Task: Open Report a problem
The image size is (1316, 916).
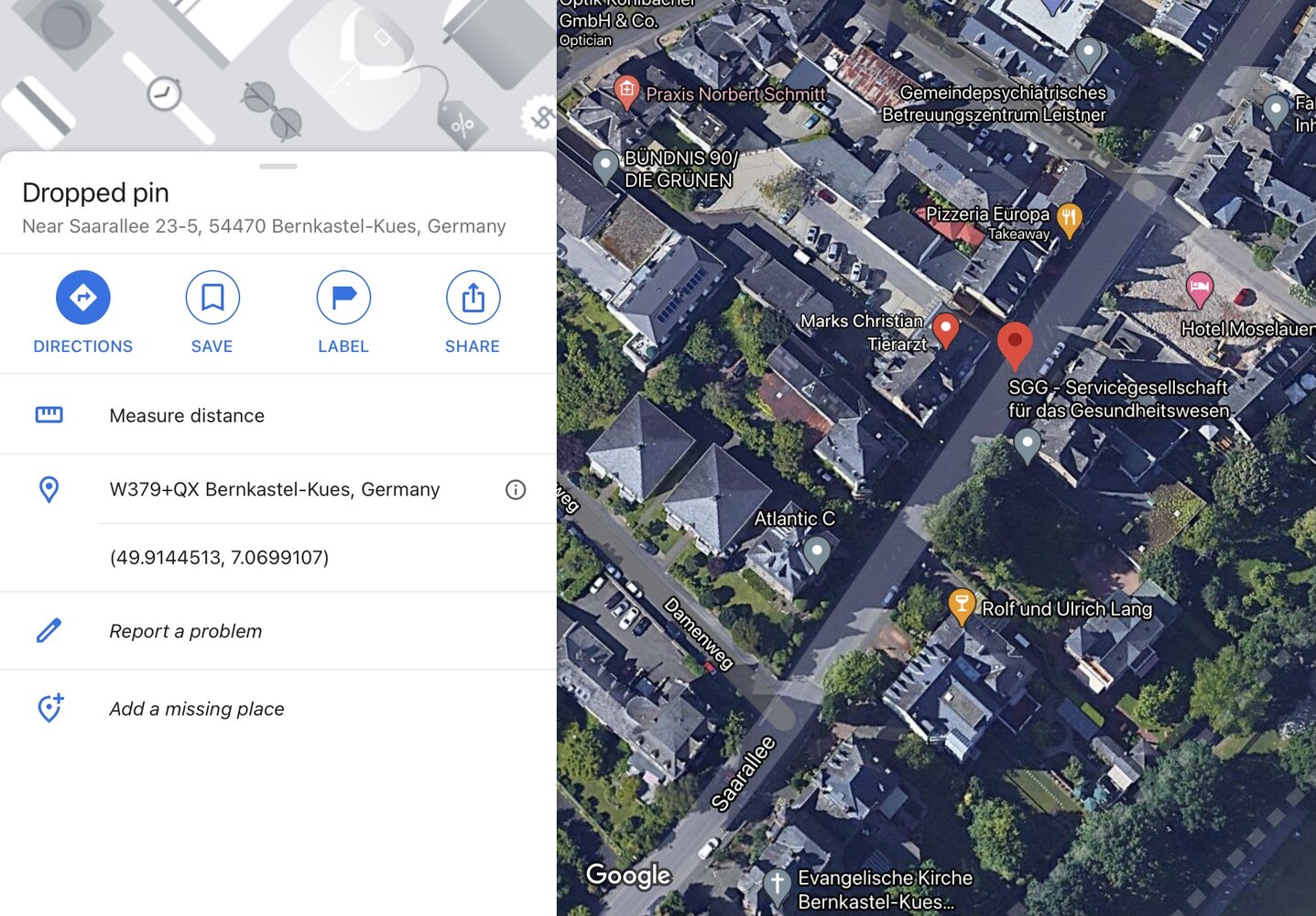Action: 278,631
